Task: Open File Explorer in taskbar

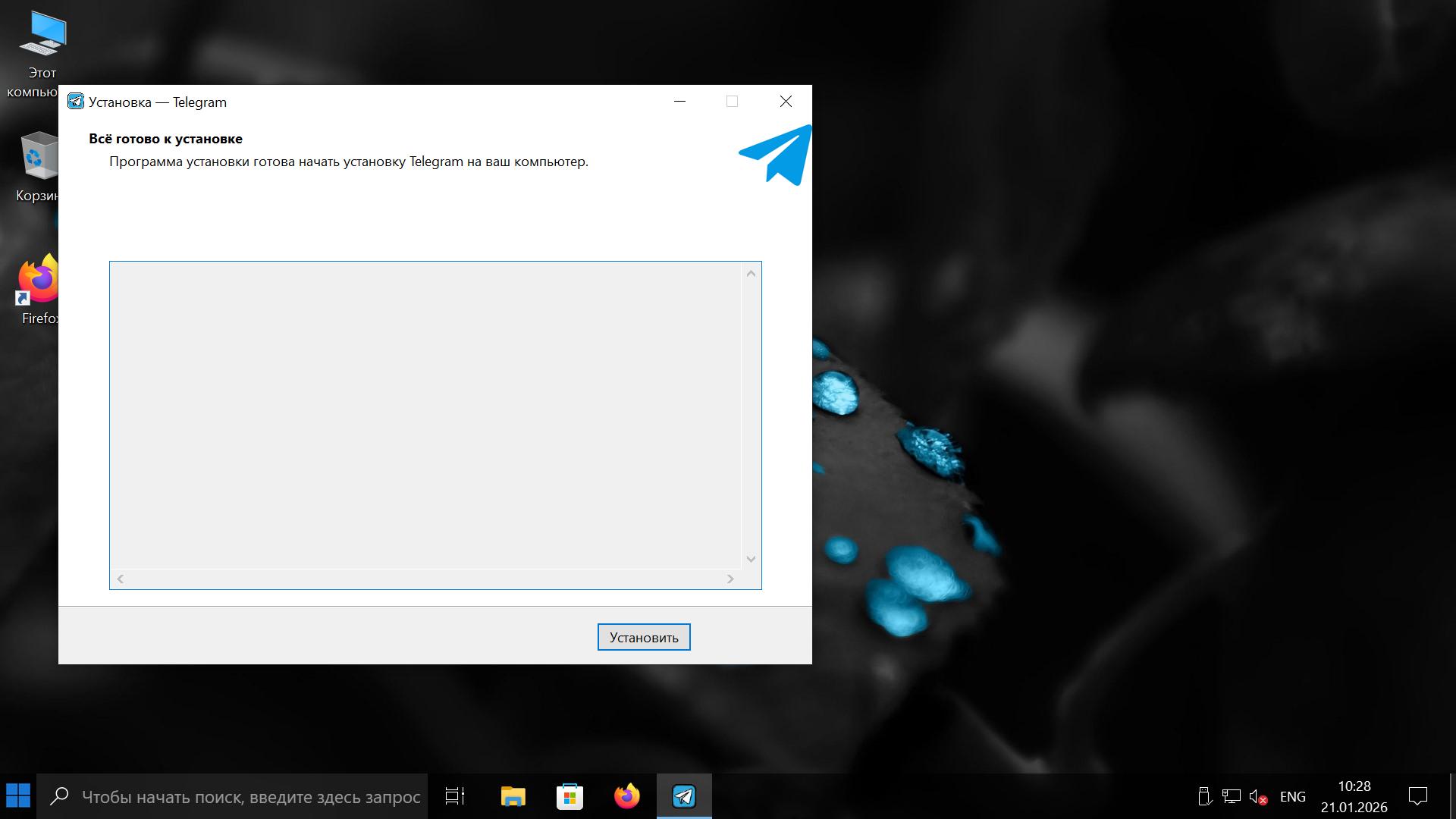Action: (513, 796)
